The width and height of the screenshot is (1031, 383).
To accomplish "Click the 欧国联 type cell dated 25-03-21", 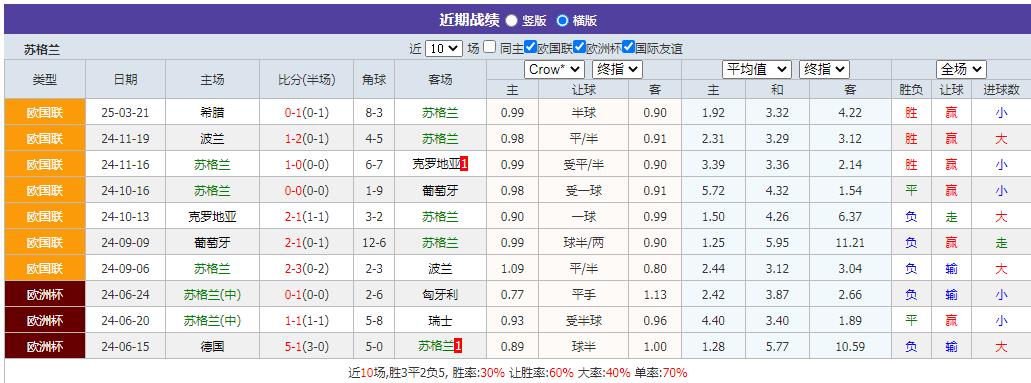I will pos(45,113).
